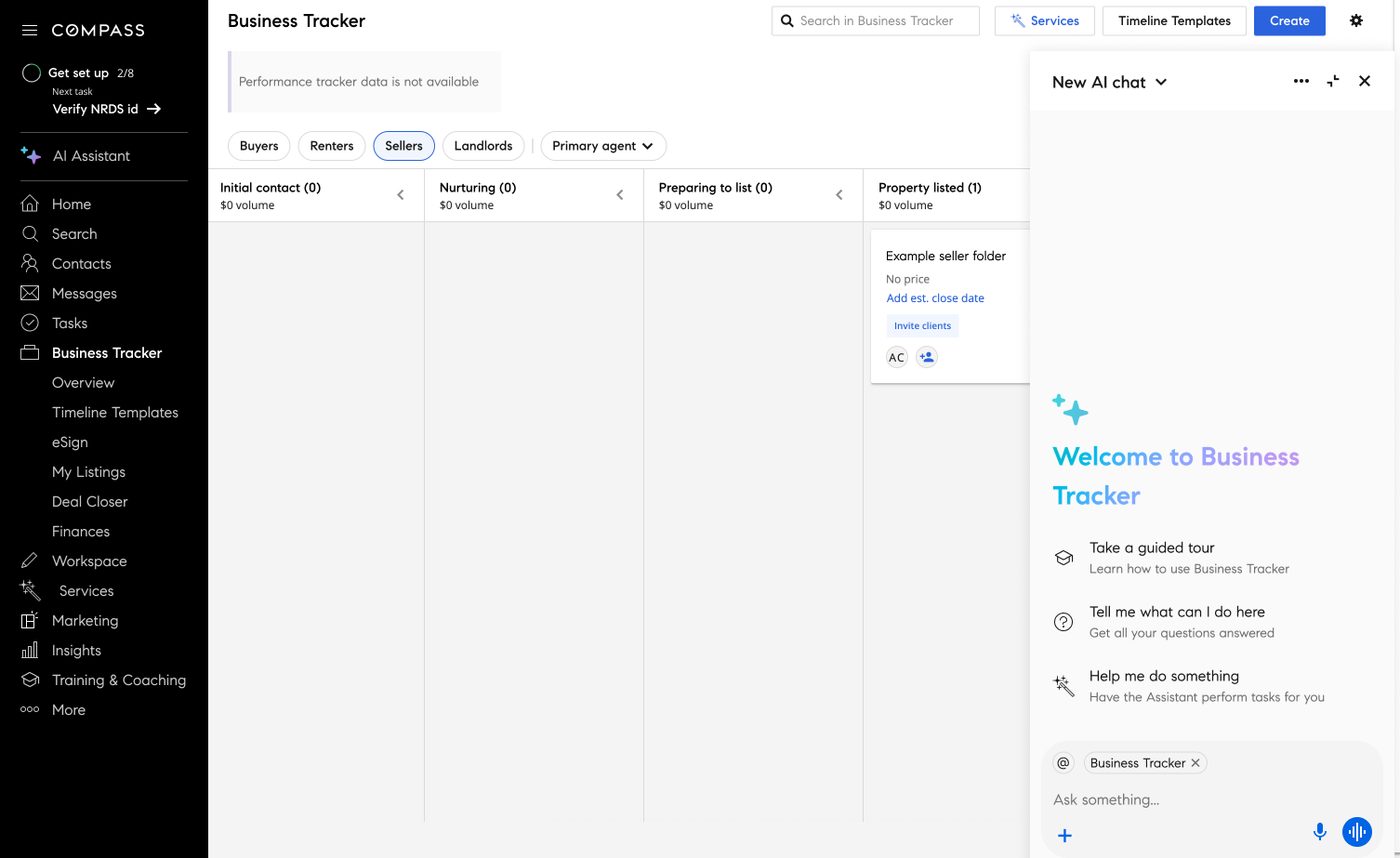
Task: Click the Search magnifier icon in sidebar
Action: 30,234
